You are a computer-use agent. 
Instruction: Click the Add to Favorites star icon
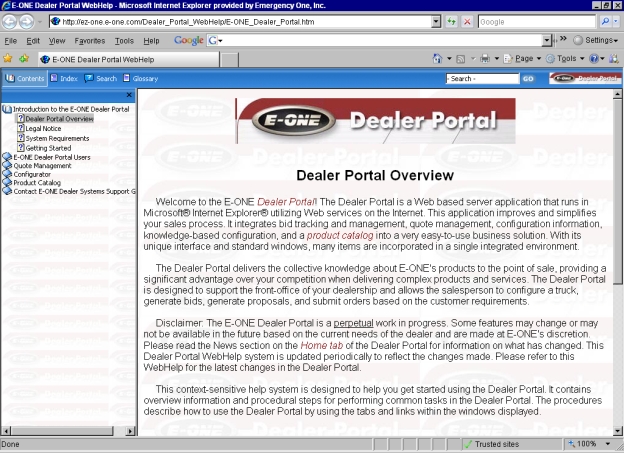[24, 59]
